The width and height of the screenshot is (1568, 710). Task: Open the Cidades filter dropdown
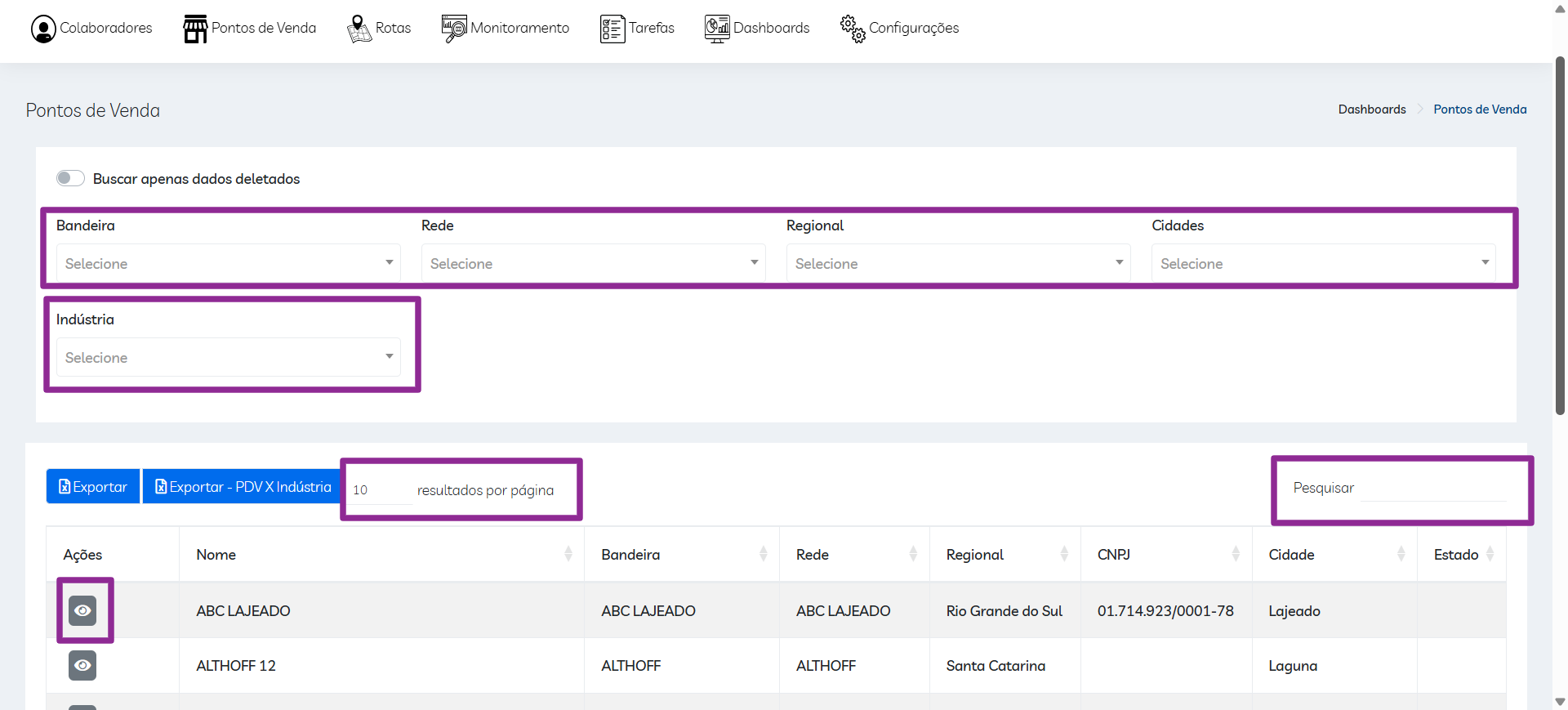[x=1323, y=263]
